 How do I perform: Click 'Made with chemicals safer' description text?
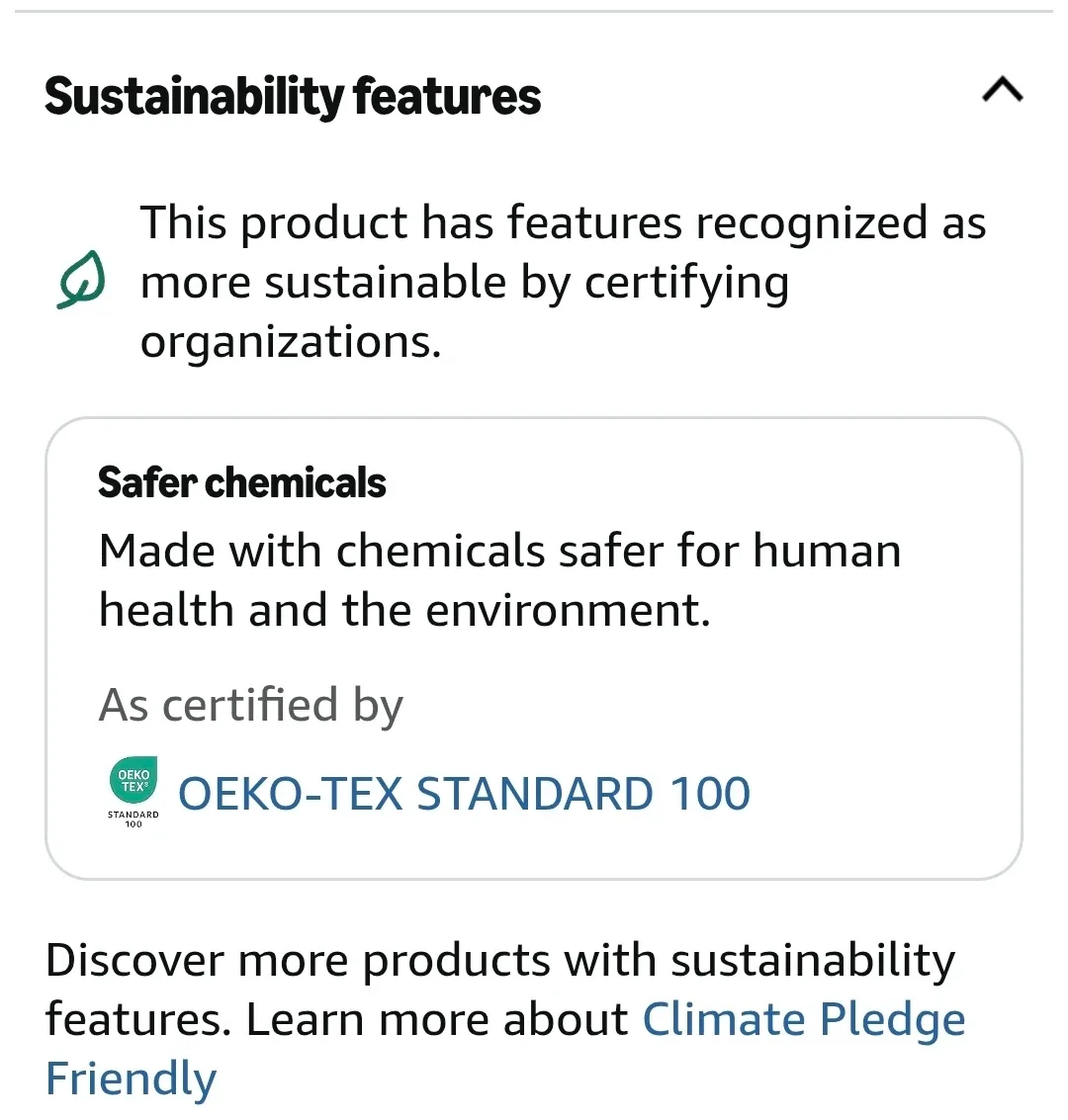coord(499,551)
